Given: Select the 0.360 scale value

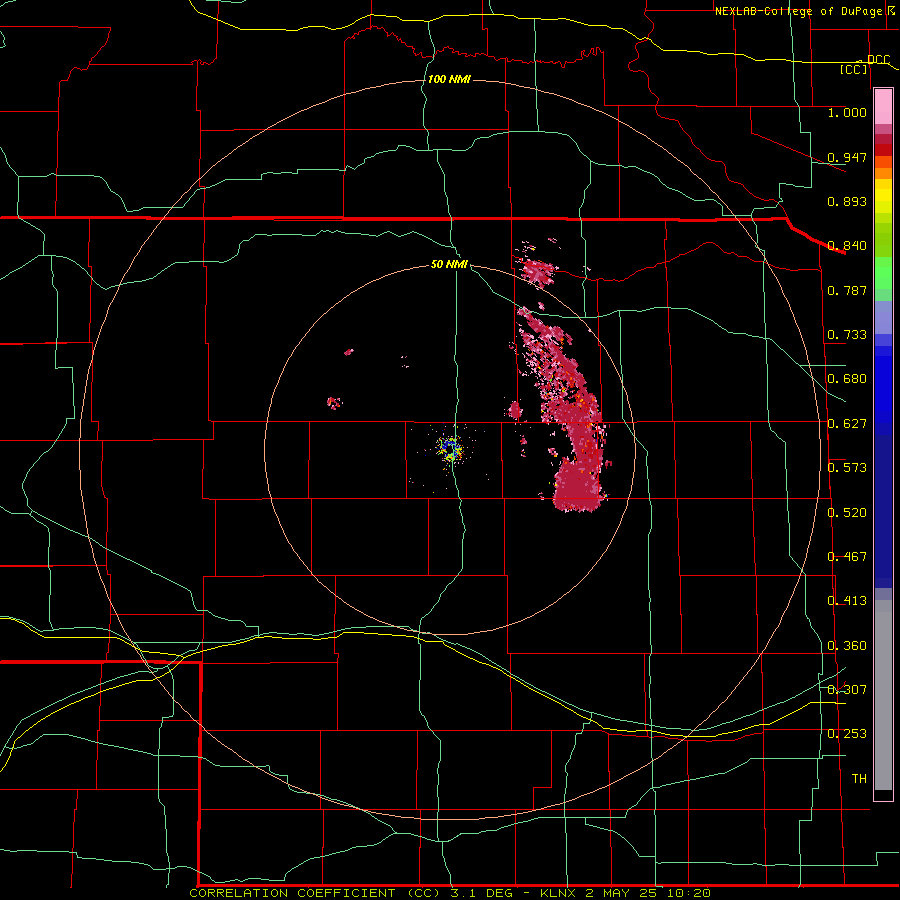Looking at the screenshot, I should [847, 646].
